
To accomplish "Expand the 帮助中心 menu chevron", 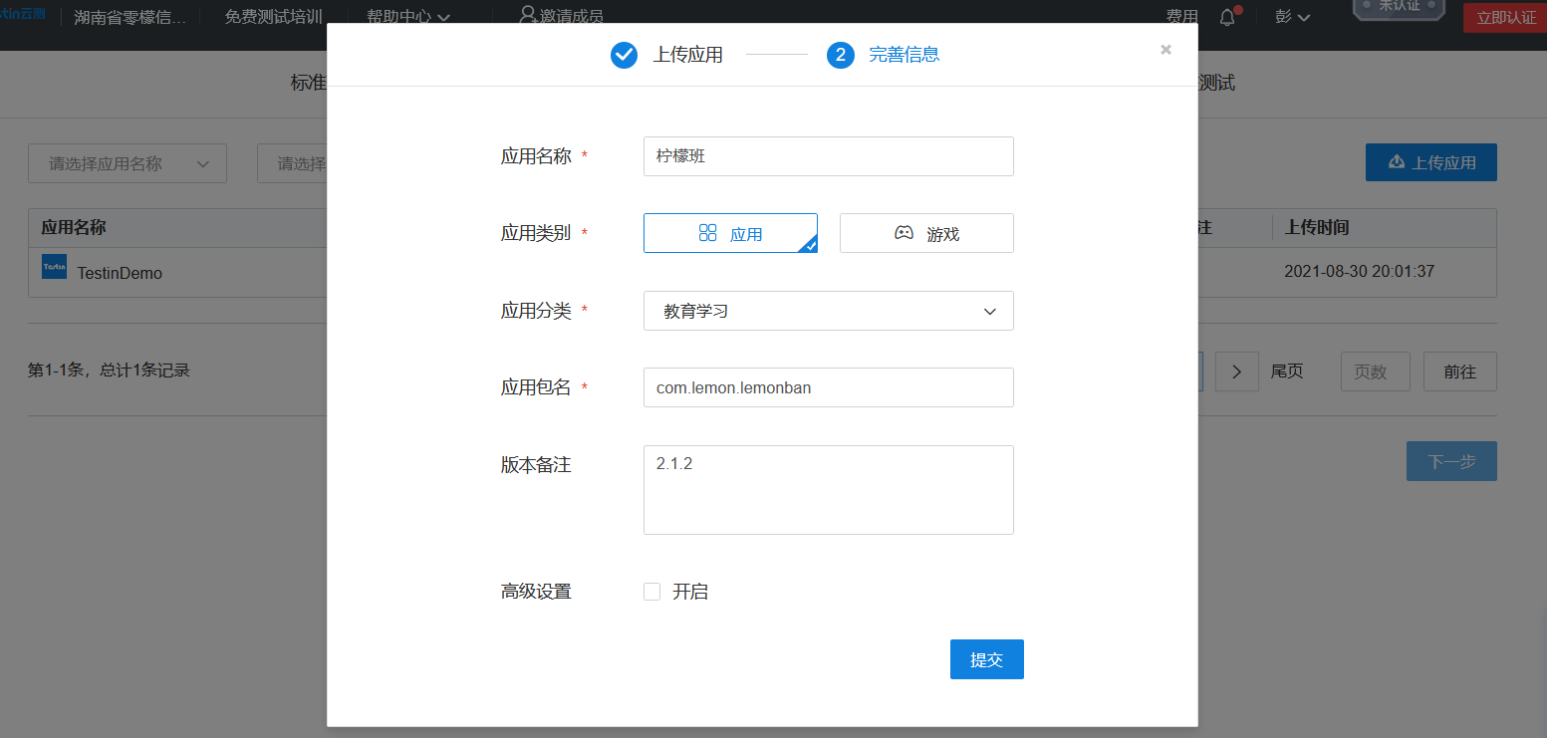I will 442,16.
